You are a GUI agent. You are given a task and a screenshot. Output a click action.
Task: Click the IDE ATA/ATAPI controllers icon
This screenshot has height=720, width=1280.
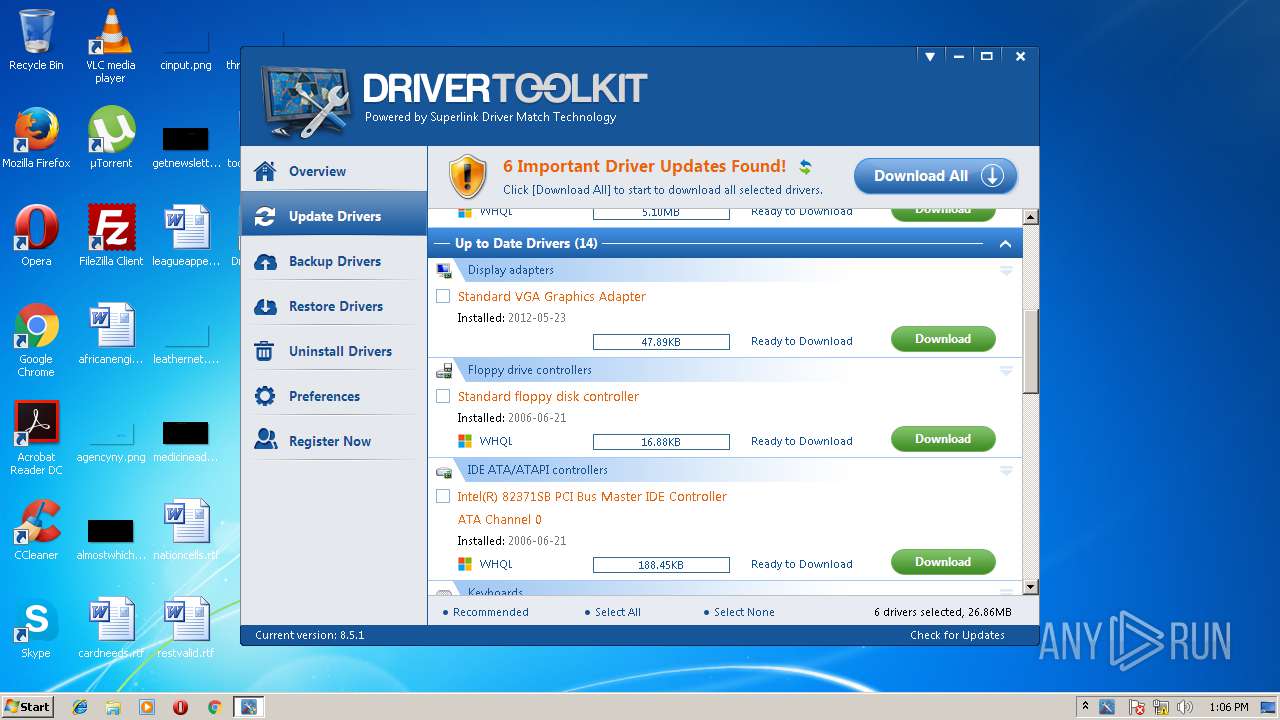point(444,470)
